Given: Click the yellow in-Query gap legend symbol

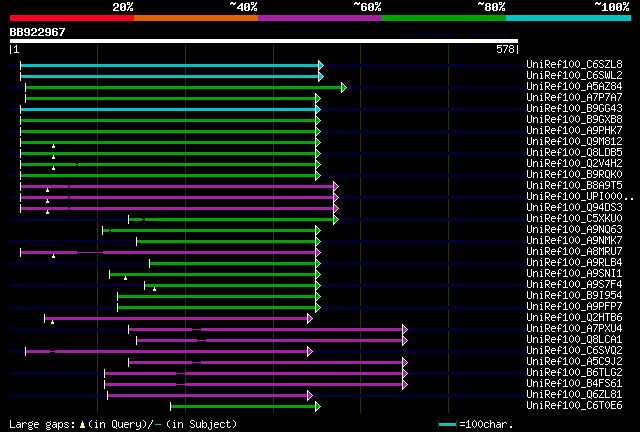Looking at the screenshot, I should (82, 425).
